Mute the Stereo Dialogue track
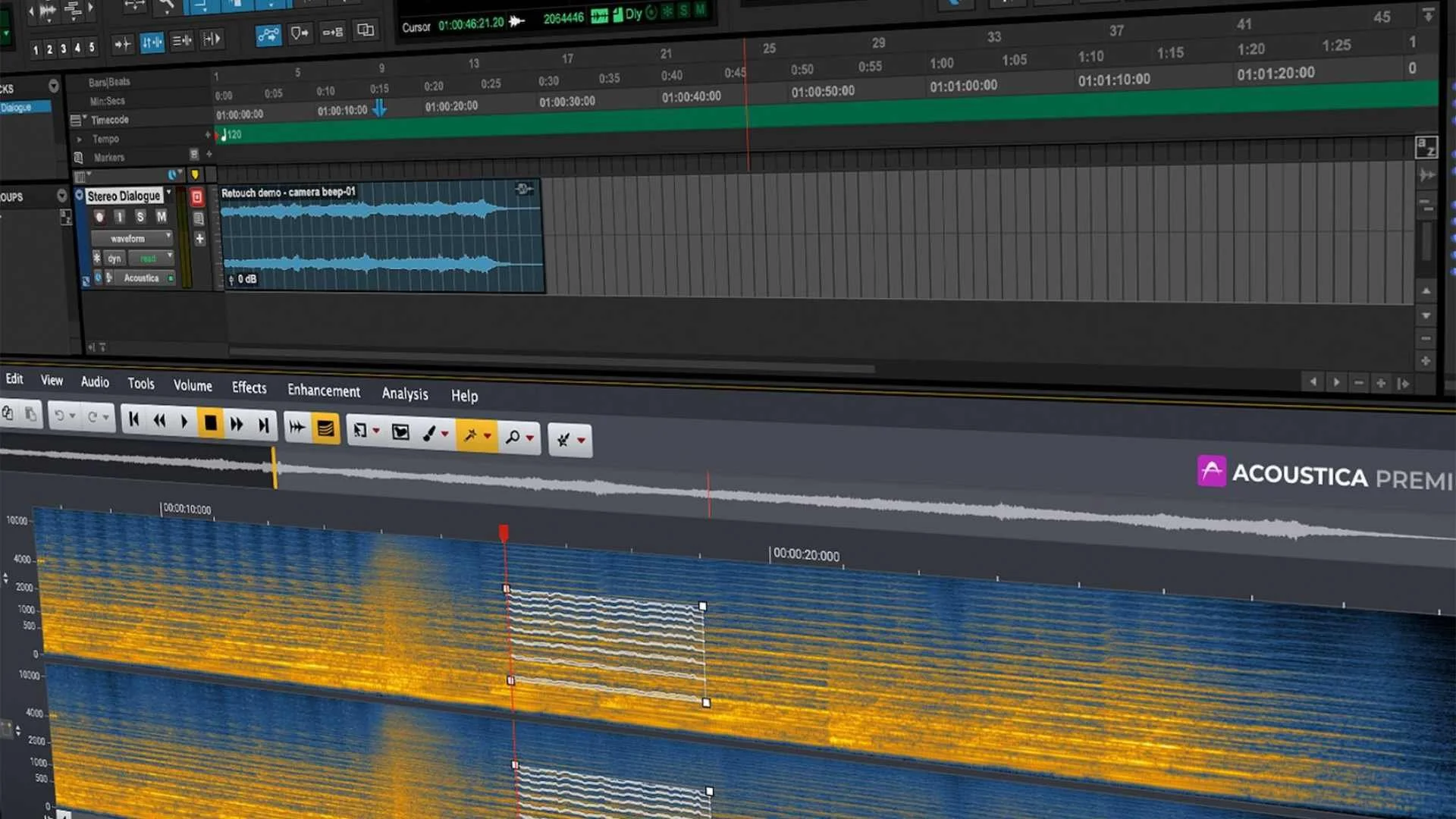 (x=162, y=217)
